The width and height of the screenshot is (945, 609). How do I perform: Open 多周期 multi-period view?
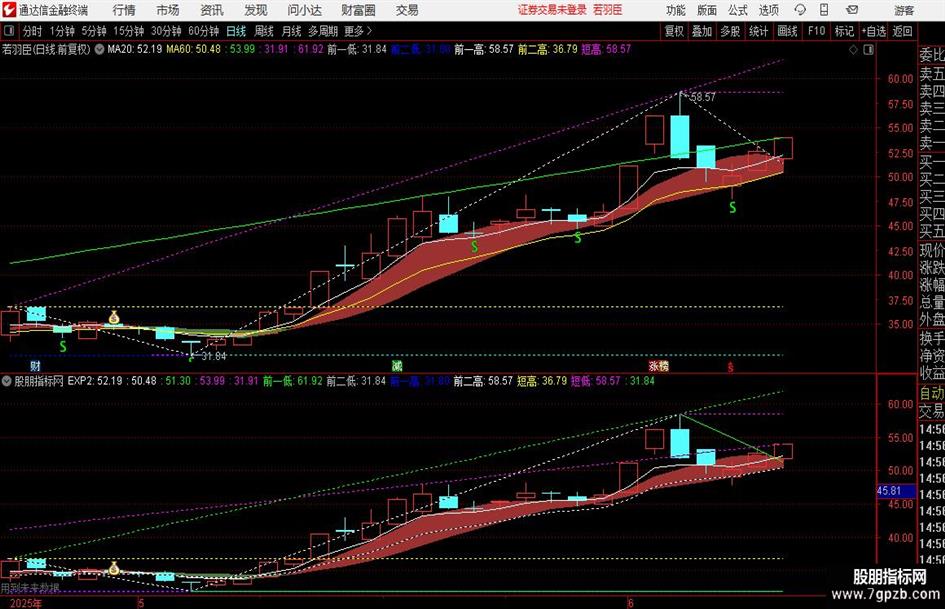click(323, 31)
